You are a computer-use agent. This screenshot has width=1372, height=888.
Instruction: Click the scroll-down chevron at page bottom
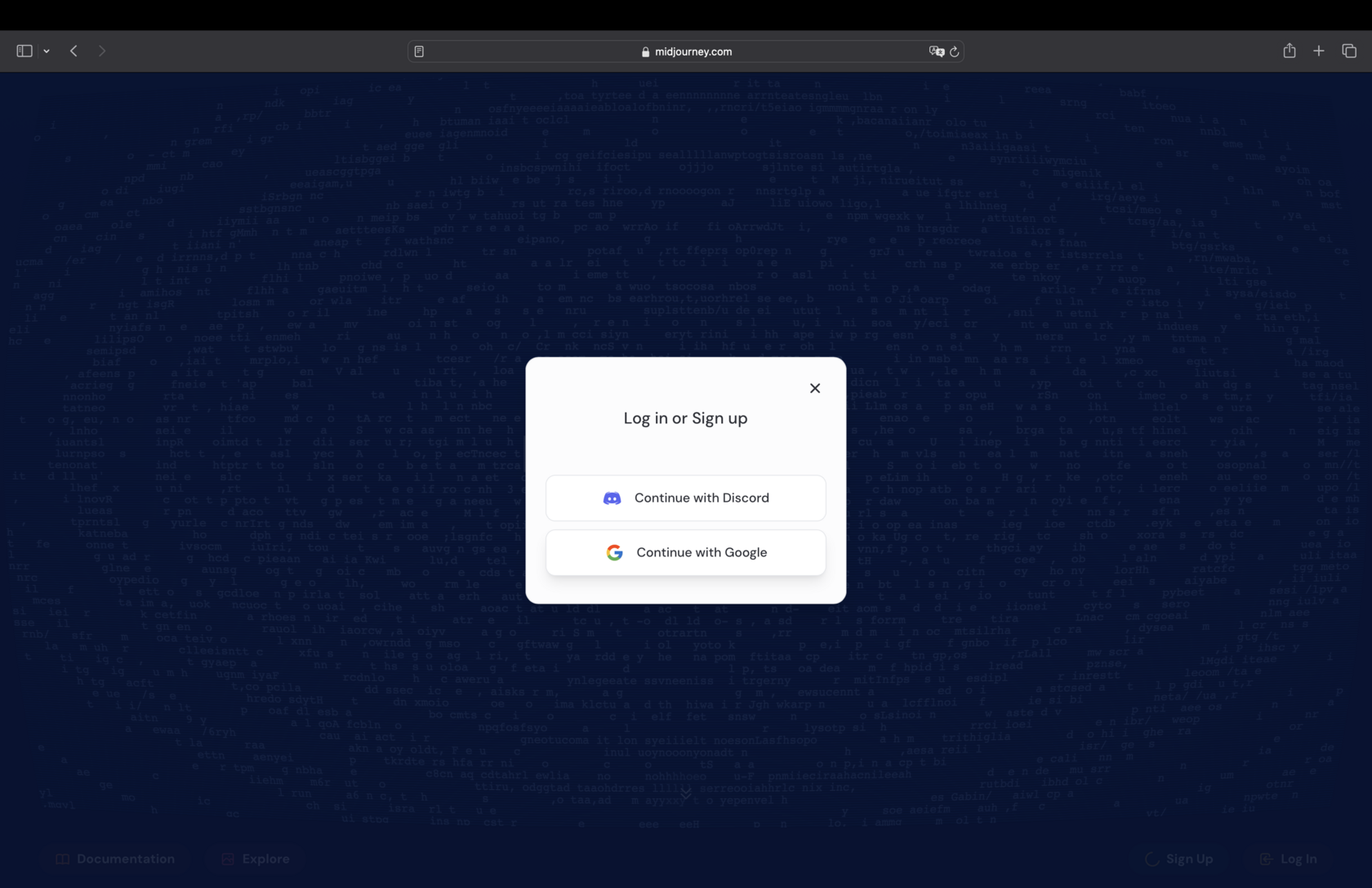(x=686, y=792)
